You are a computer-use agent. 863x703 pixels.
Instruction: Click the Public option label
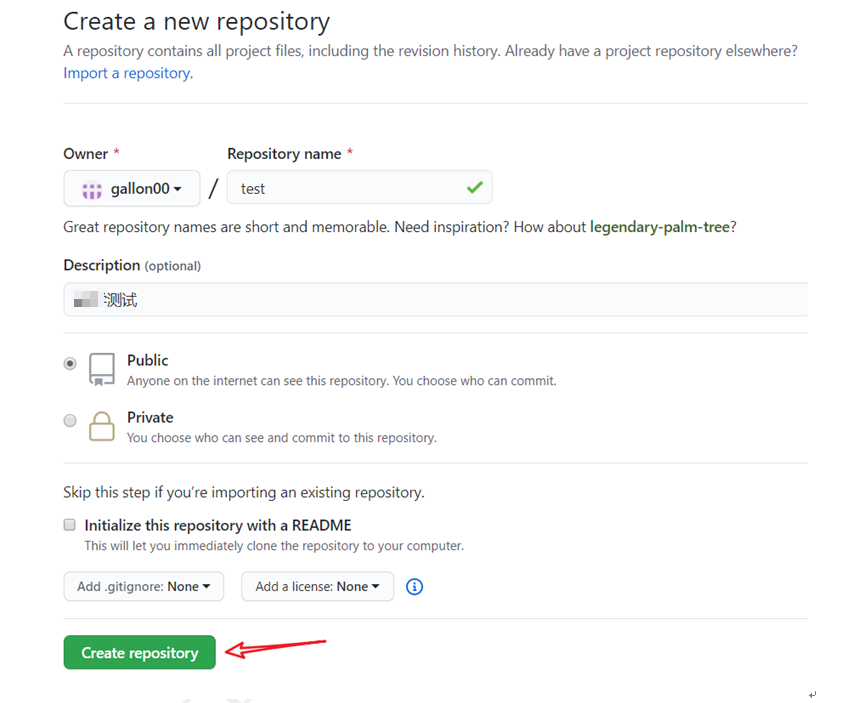point(148,360)
